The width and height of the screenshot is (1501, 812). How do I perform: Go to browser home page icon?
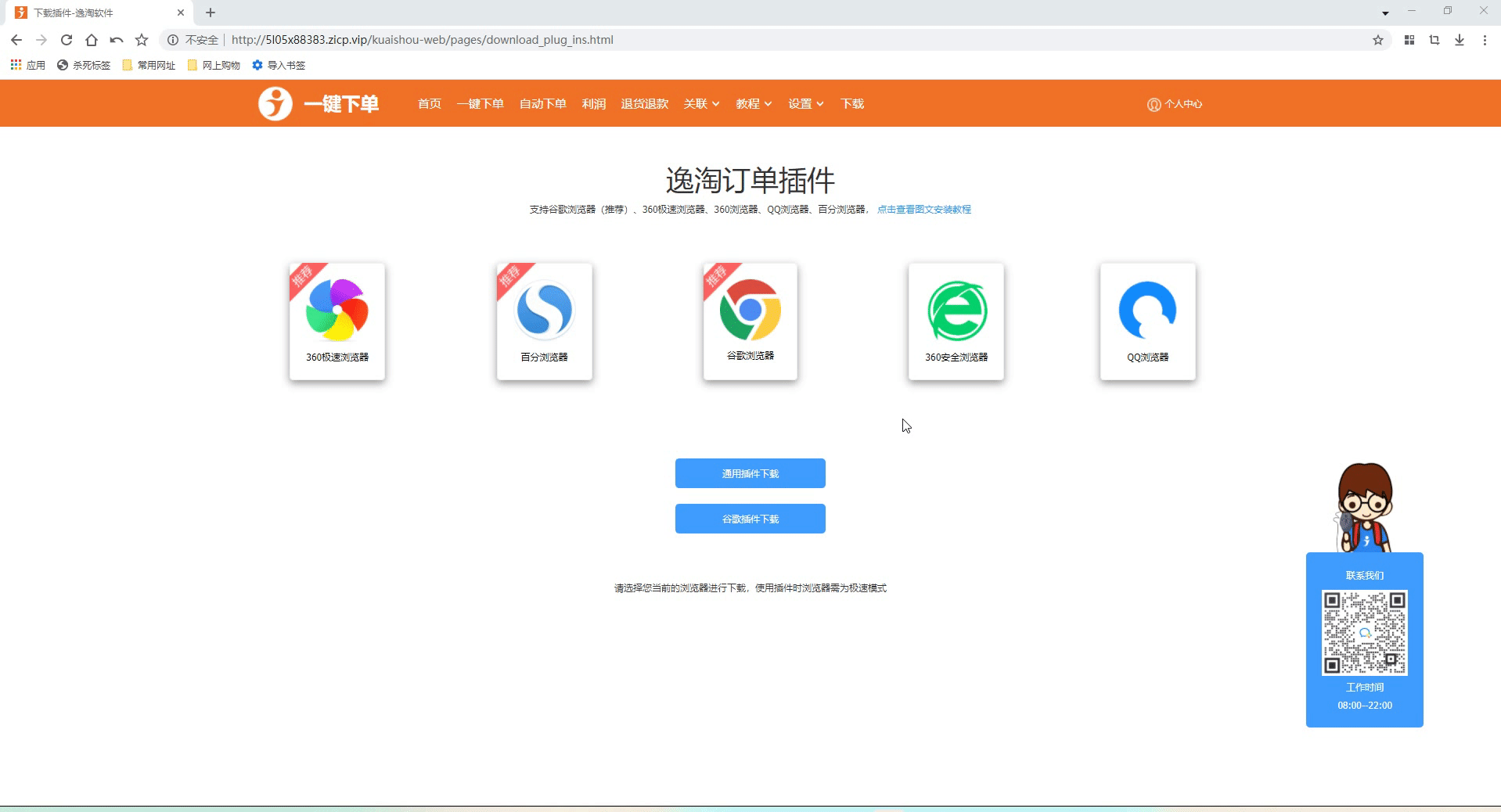[x=92, y=40]
